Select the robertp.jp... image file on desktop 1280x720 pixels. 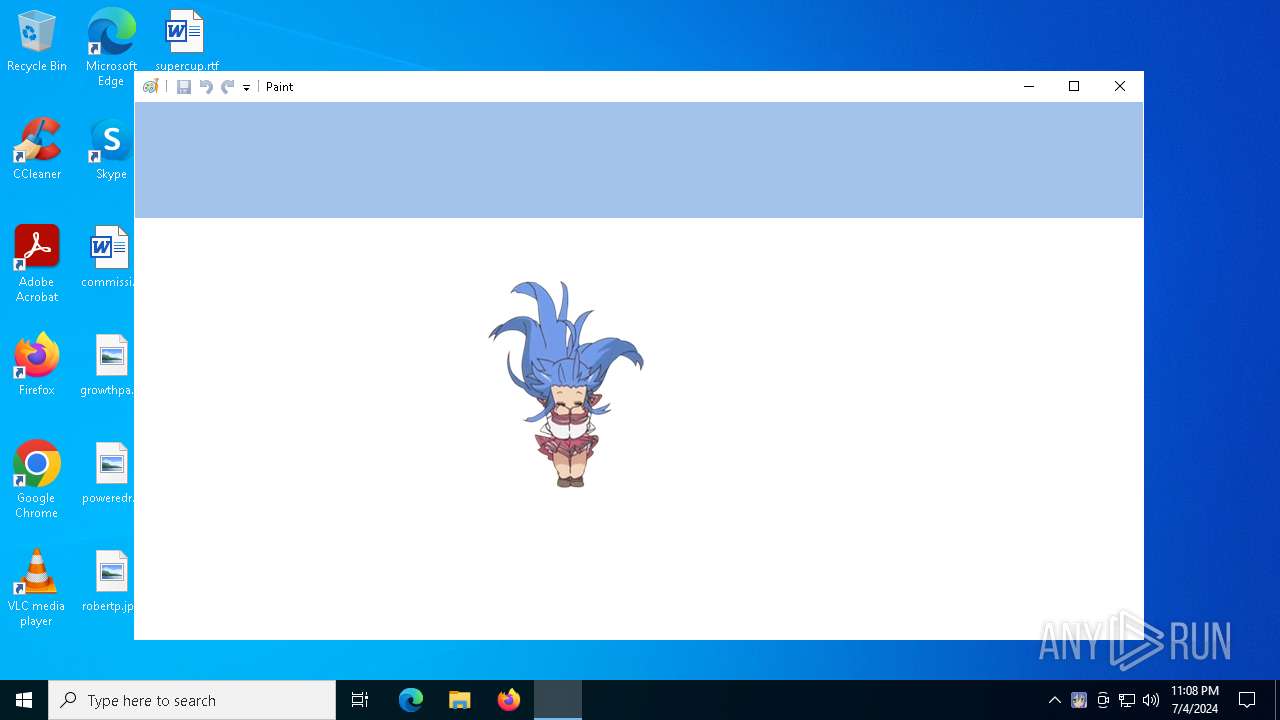(x=108, y=582)
